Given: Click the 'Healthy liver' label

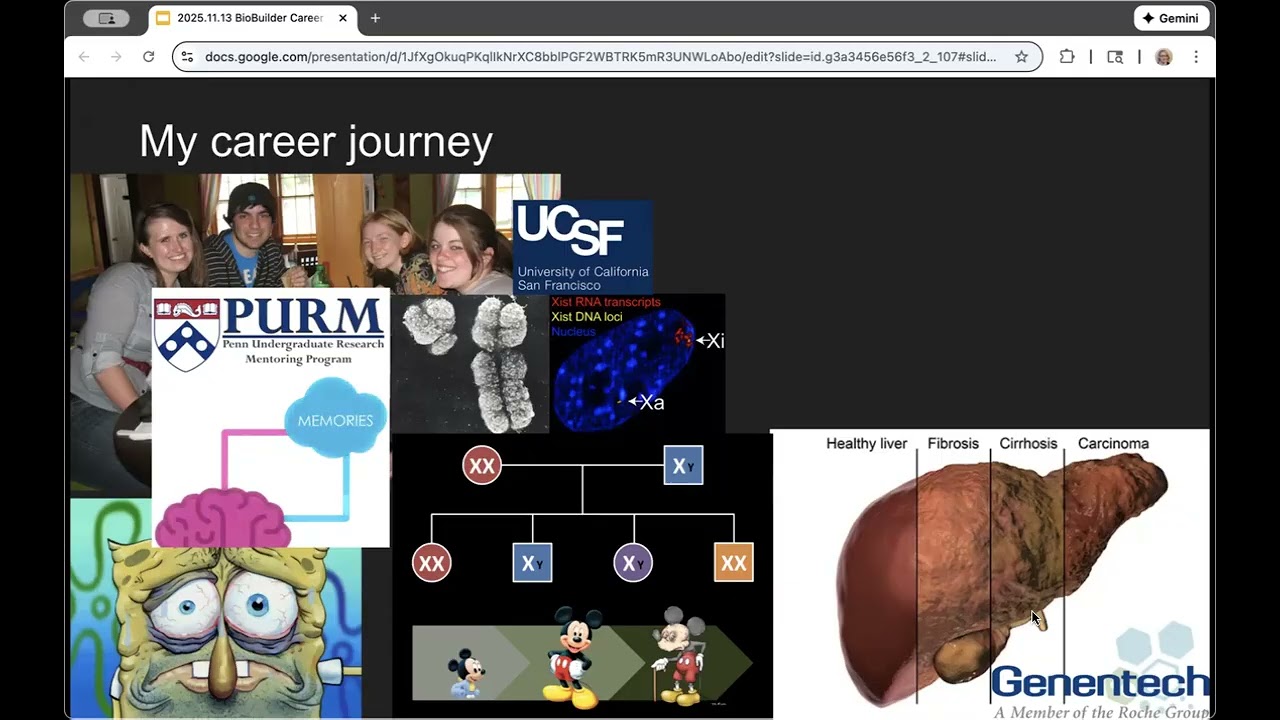Looking at the screenshot, I should coord(866,444).
